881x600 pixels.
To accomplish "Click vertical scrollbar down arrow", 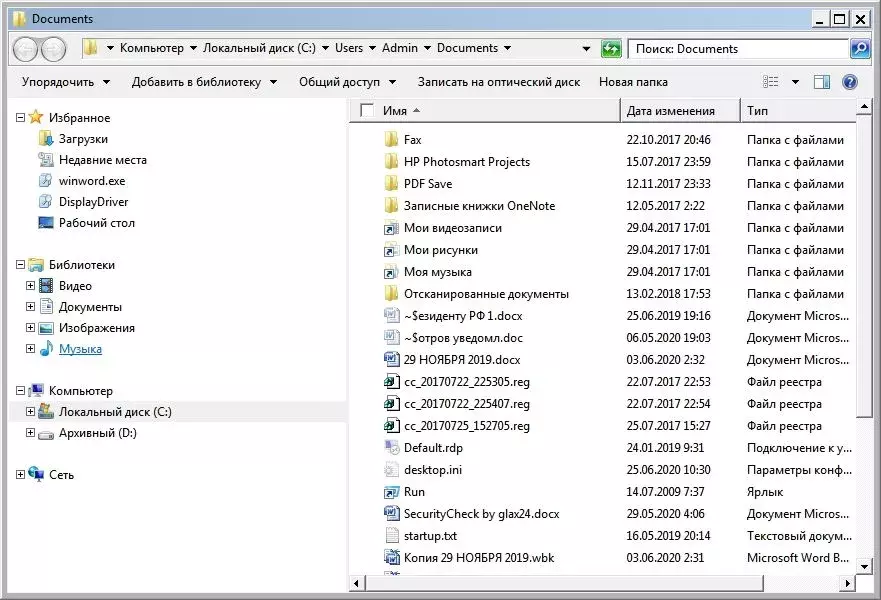I will (x=864, y=566).
